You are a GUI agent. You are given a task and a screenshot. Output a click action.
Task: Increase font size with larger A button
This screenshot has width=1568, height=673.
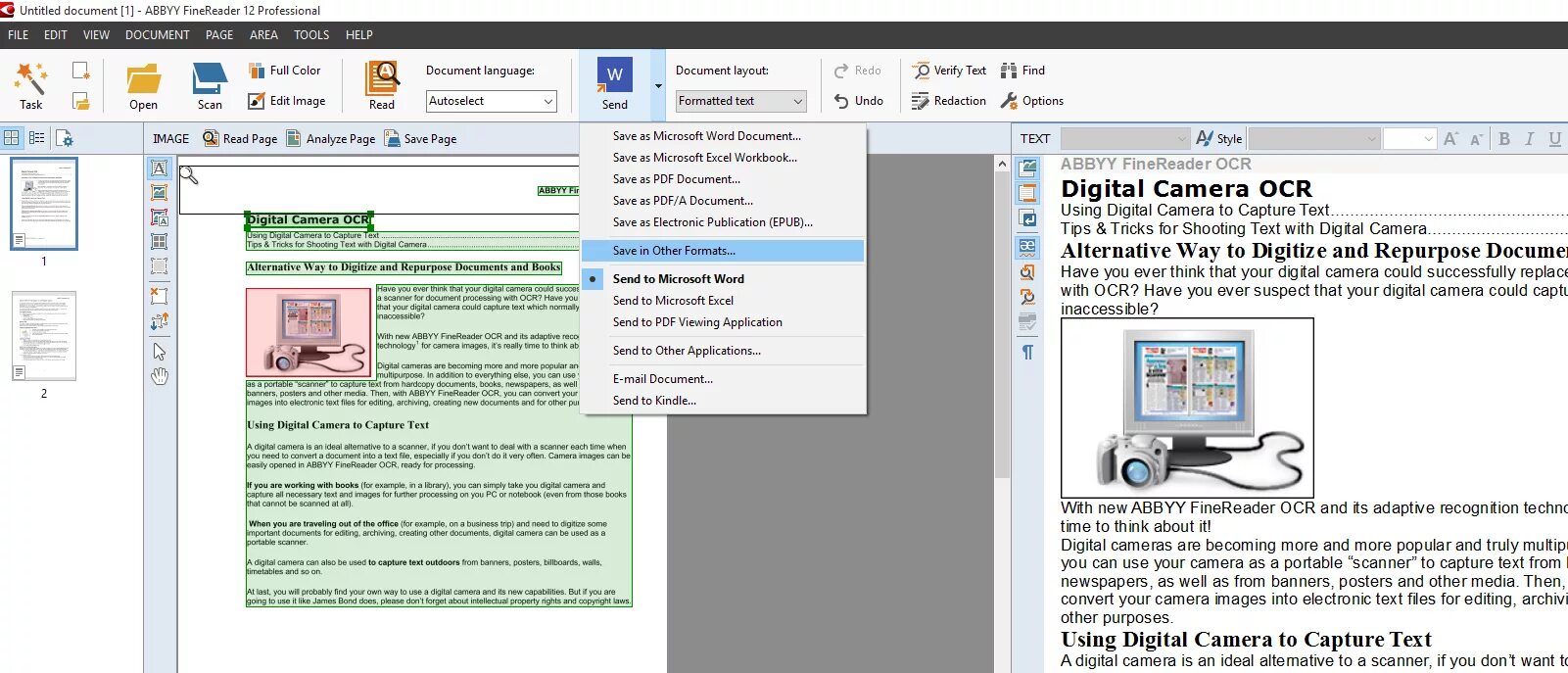[x=1450, y=138]
